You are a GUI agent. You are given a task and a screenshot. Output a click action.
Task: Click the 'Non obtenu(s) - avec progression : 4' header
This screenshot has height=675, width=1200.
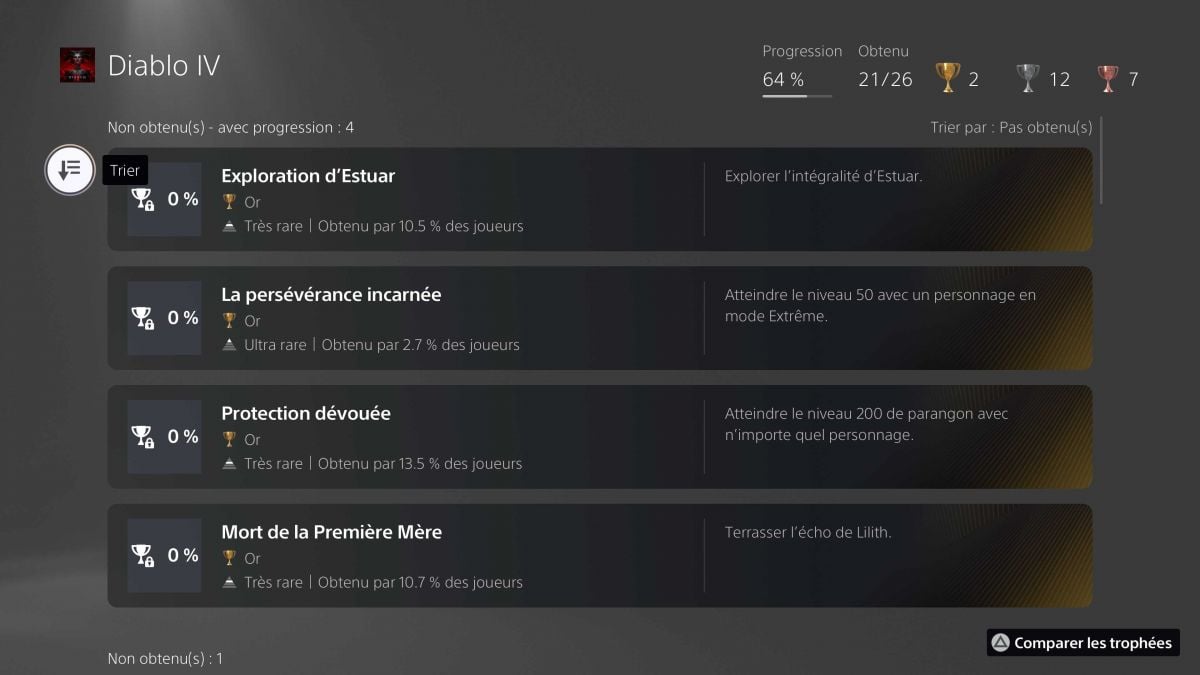231,128
